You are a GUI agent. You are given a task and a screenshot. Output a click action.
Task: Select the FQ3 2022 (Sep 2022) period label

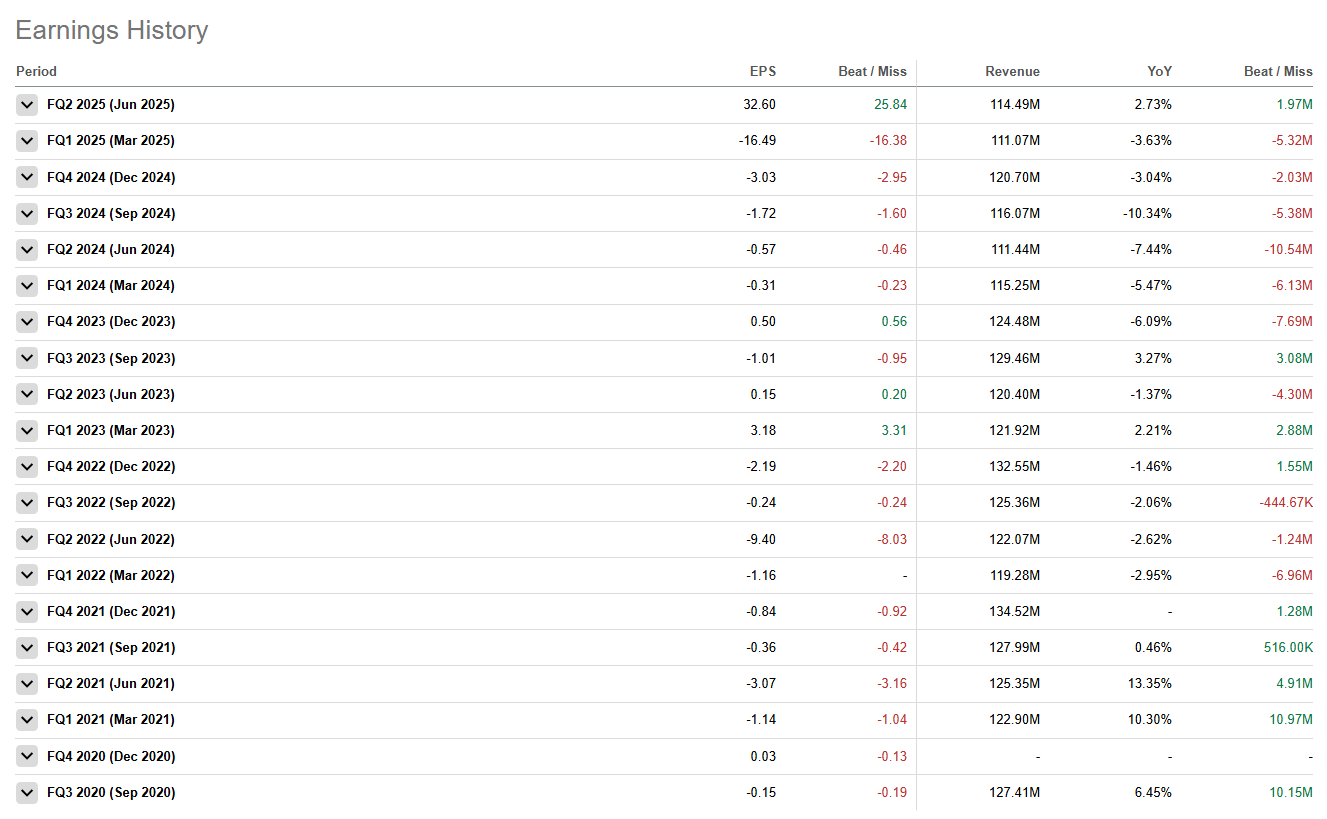point(111,503)
